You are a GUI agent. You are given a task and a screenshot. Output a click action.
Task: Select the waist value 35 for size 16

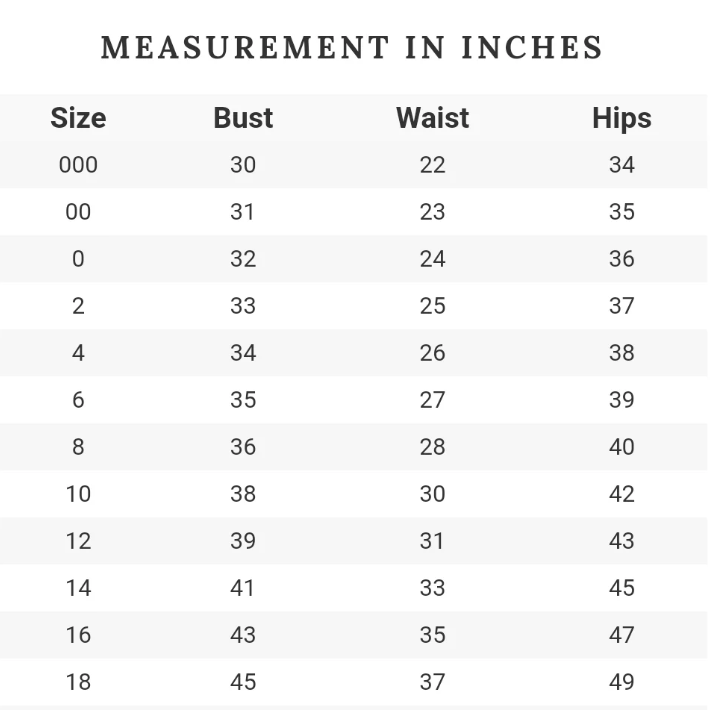432,635
